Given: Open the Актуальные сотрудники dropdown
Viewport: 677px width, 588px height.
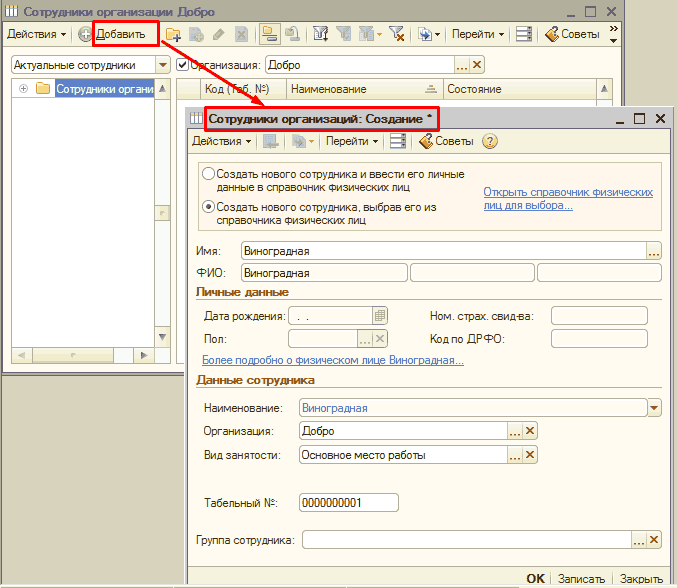Looking at the screenshot, I should (162, 65).
